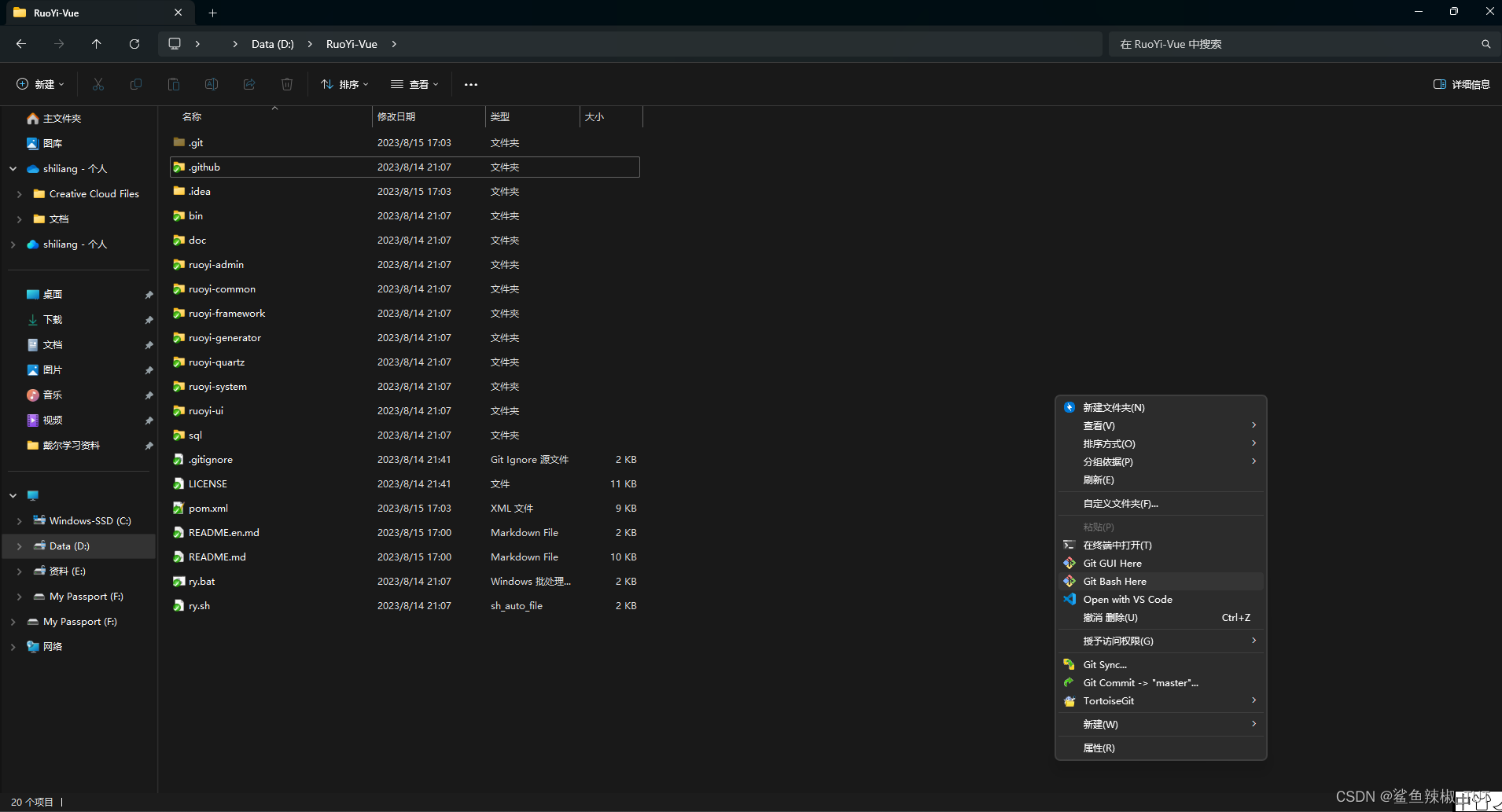Image resolution: width=1502 pixels, height=812 pixels.
Task: Expand the 网络 network node
Action: [x=13, y=647]
